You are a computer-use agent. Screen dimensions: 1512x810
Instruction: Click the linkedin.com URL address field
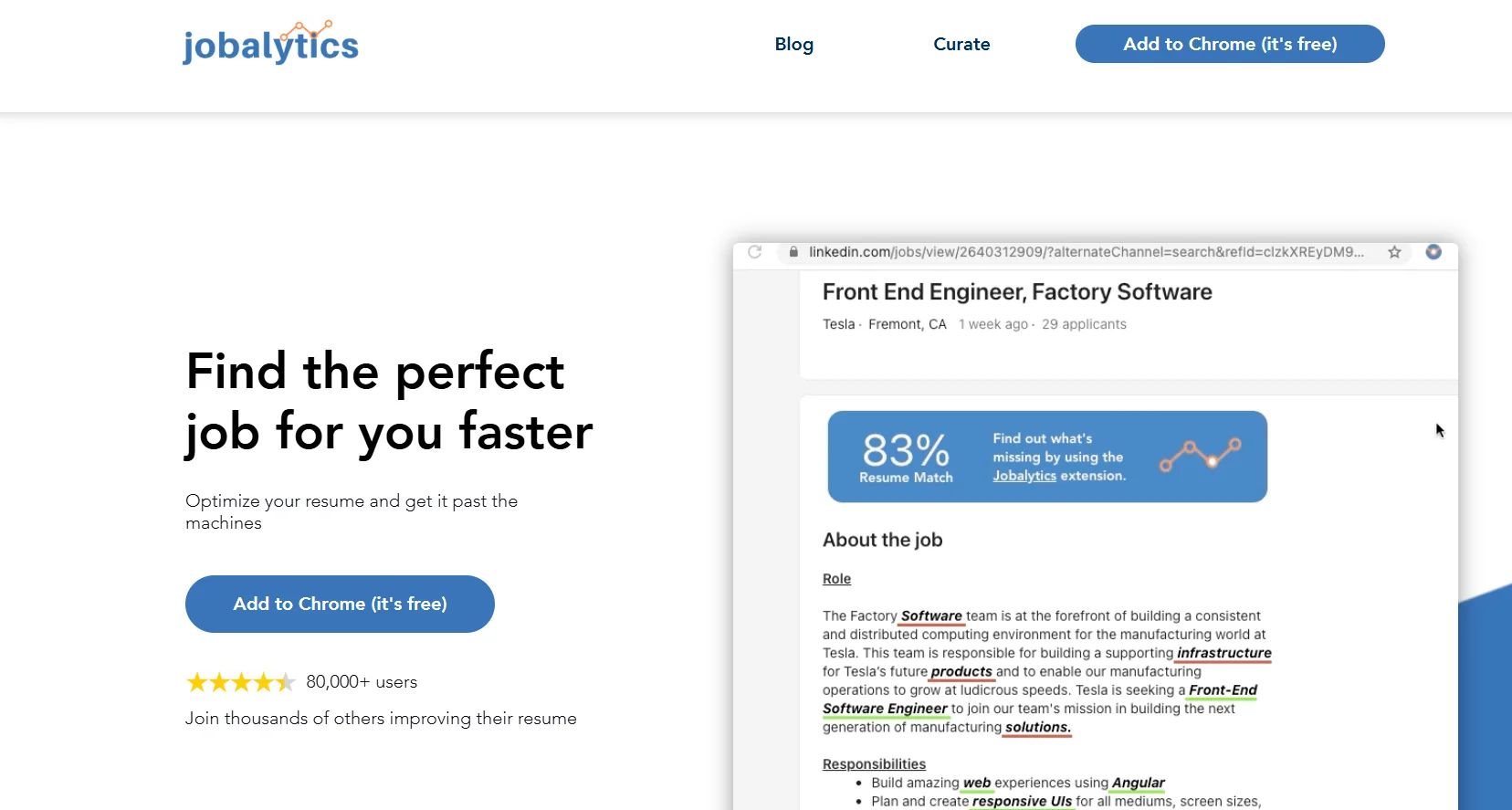point(1085,252)
